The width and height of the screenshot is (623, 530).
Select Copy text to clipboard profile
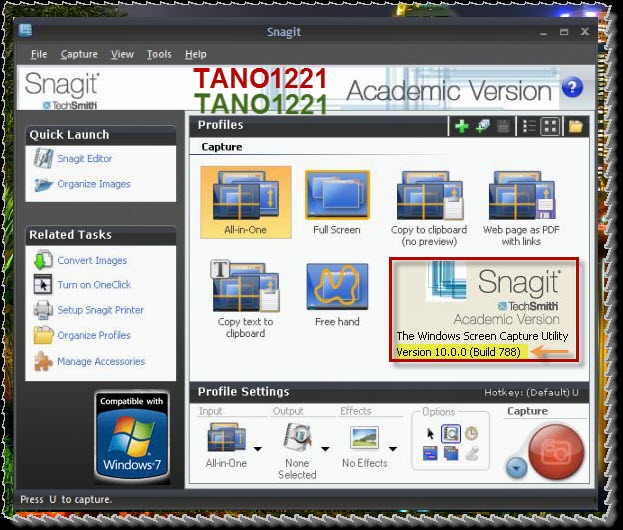(246, 299)
